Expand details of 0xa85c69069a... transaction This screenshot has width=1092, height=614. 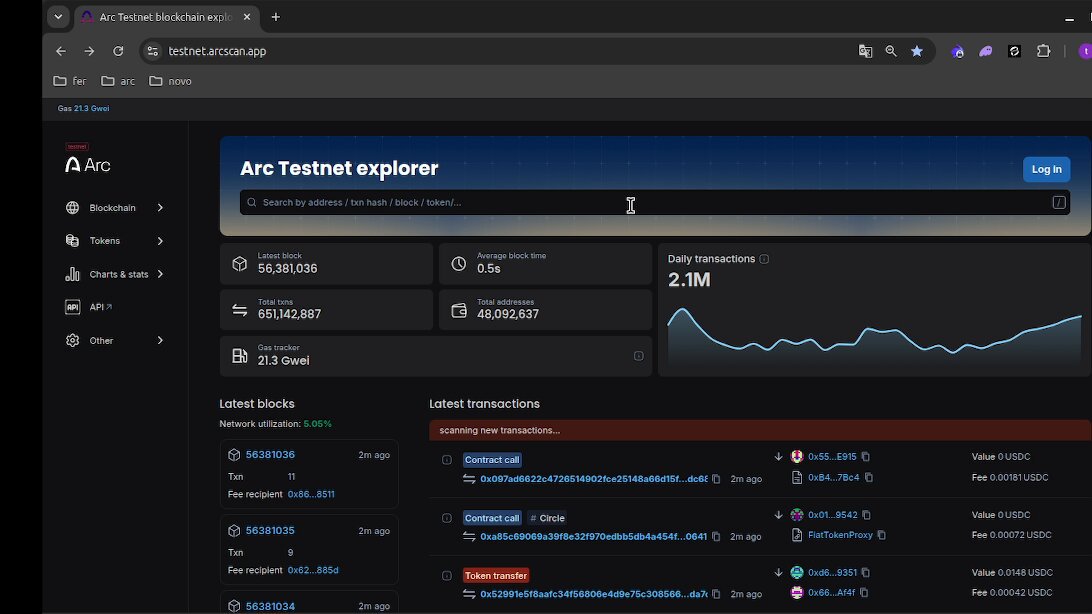pos(447,518)
